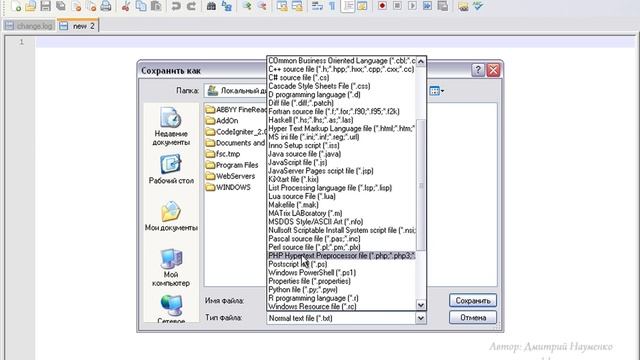Viewport: 640px width, 360px height.
Task: Close all documents from toolbar
Action: tap(91, 6)
